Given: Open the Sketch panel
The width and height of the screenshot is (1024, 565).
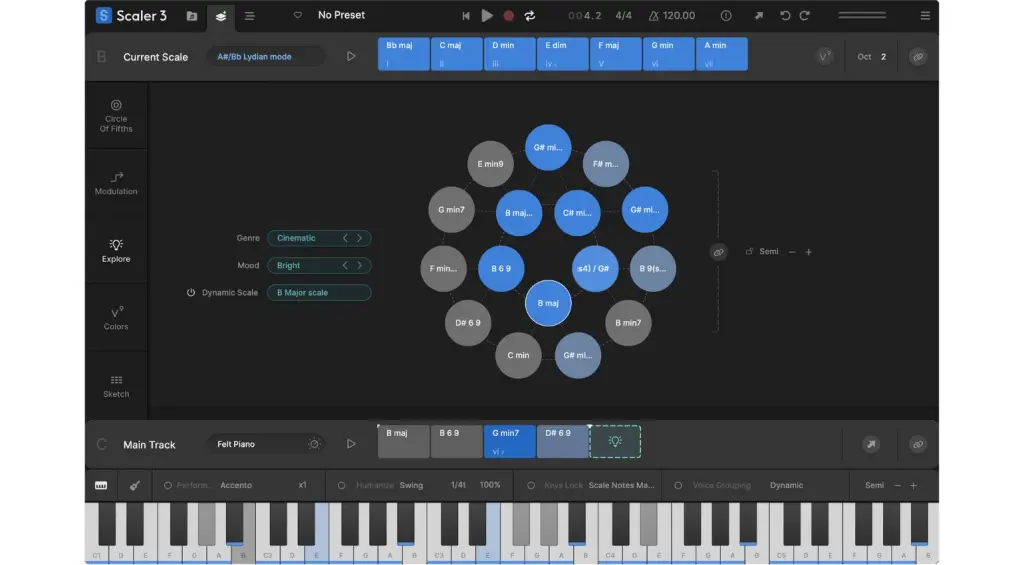Looking at the screenshot, I should tap(116, 386).
